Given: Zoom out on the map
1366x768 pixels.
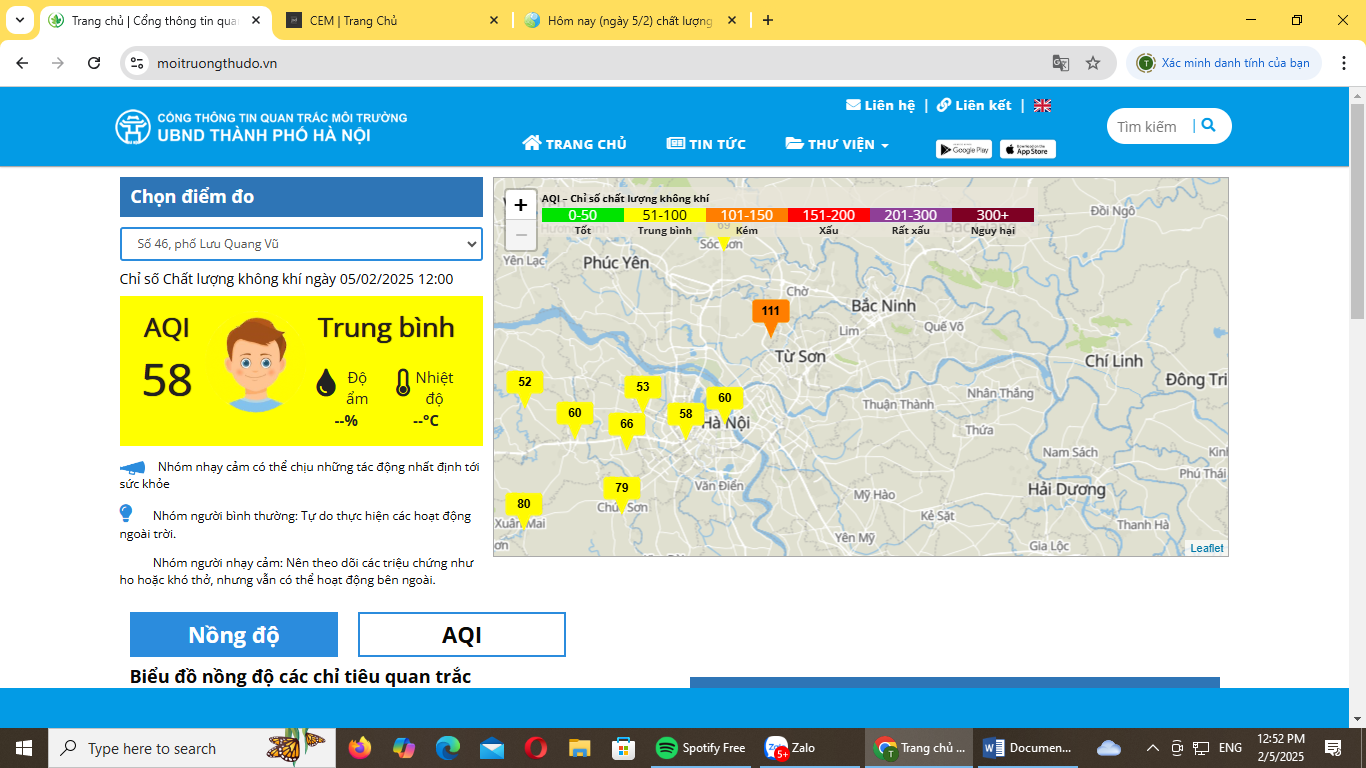Looking at the screenshot, I should click(x=521, y=235).
